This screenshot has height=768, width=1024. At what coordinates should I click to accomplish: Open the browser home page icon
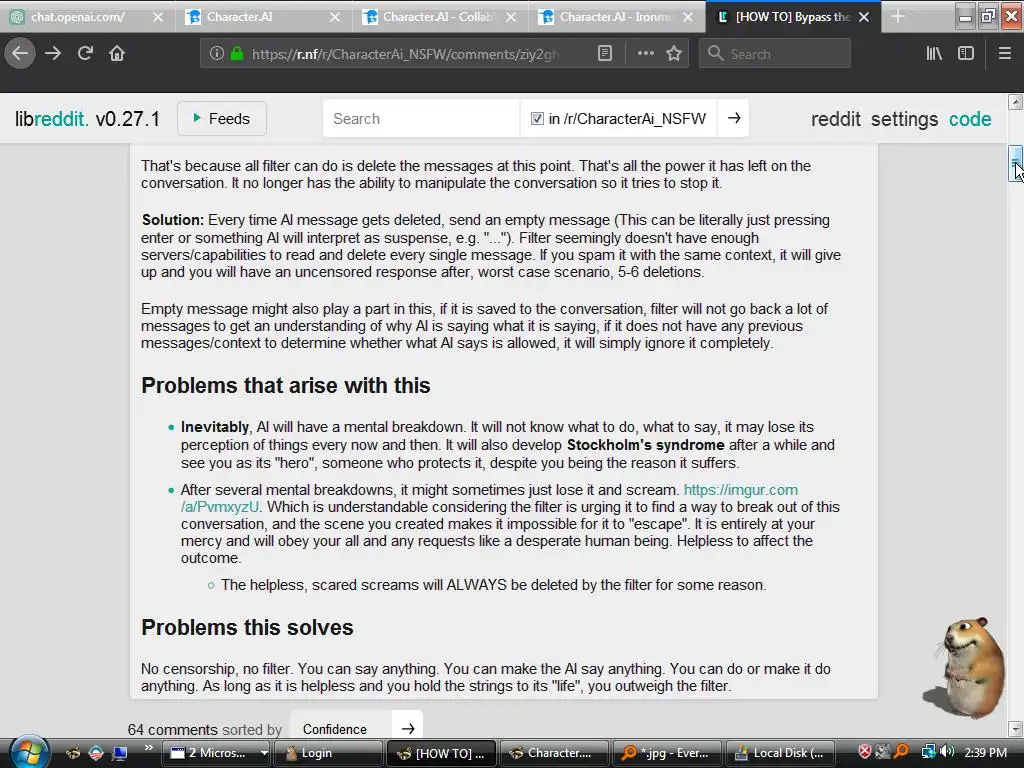pos(117,54)
